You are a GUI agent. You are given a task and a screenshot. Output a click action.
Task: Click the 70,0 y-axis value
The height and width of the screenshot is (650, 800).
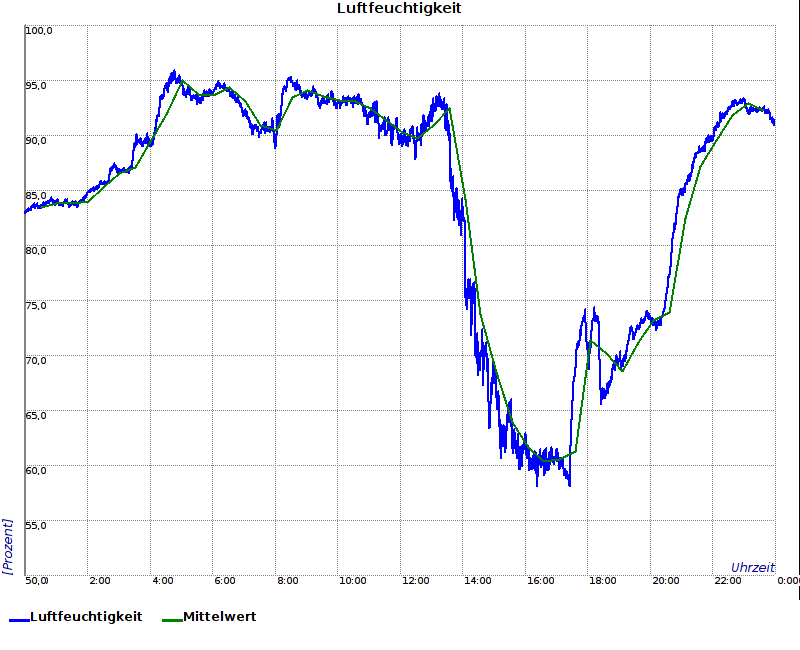click(x=36, y=361)
